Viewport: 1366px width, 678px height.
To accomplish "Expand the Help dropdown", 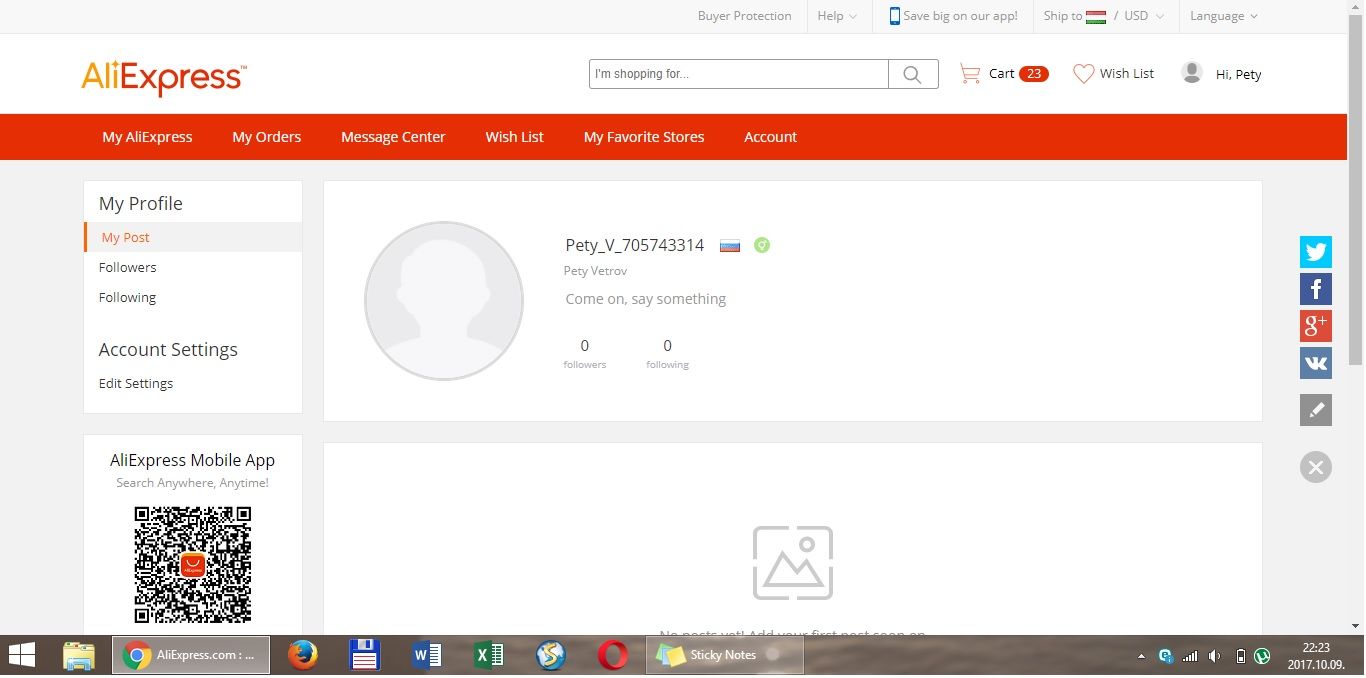I will [837, 16].
